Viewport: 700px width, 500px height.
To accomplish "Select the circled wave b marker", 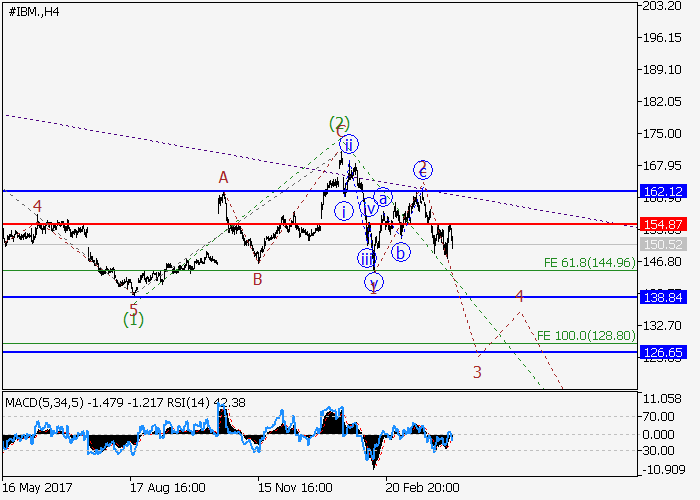I will (400, 252).
